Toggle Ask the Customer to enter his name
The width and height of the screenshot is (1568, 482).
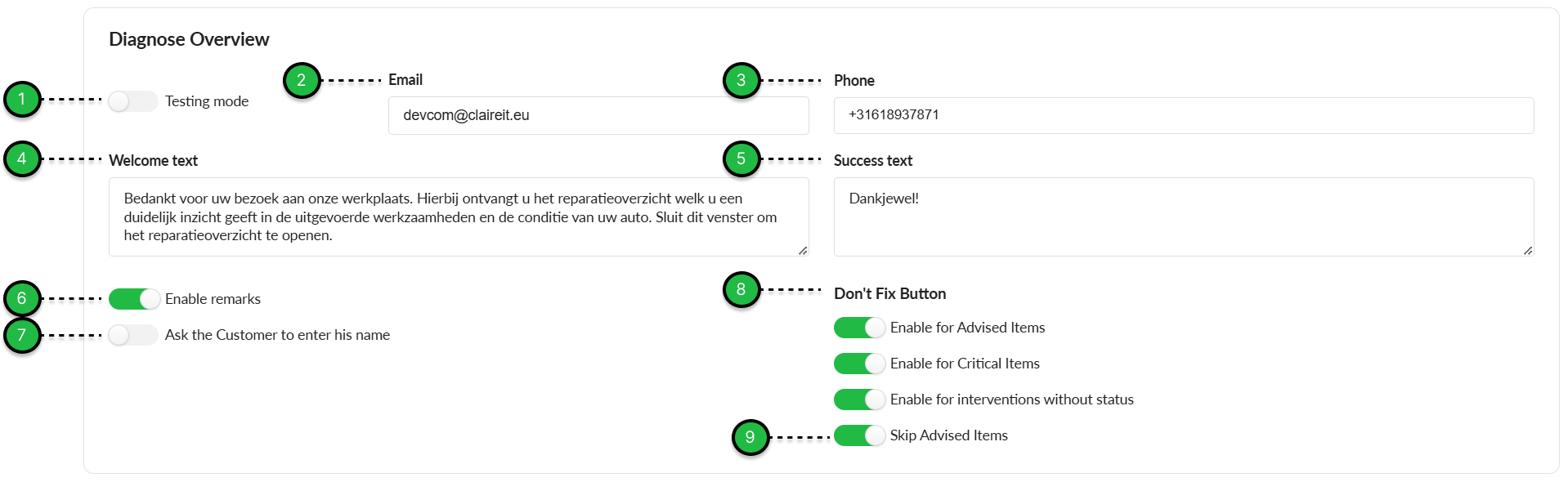coord(133,335)
